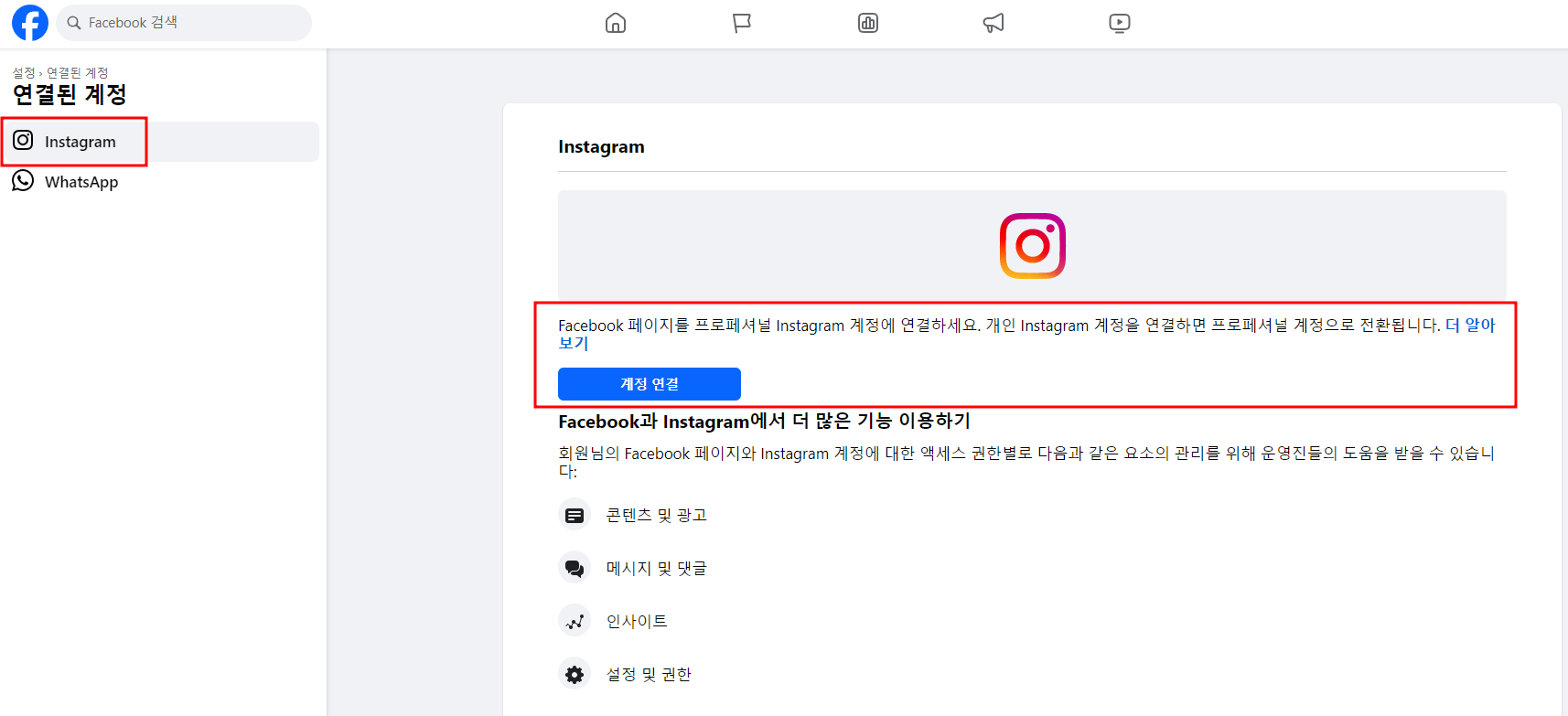The width and height of the screenshot is (1568, 716).
Task: Click the 인사이트 graph icon
Action: click(575, 621)
